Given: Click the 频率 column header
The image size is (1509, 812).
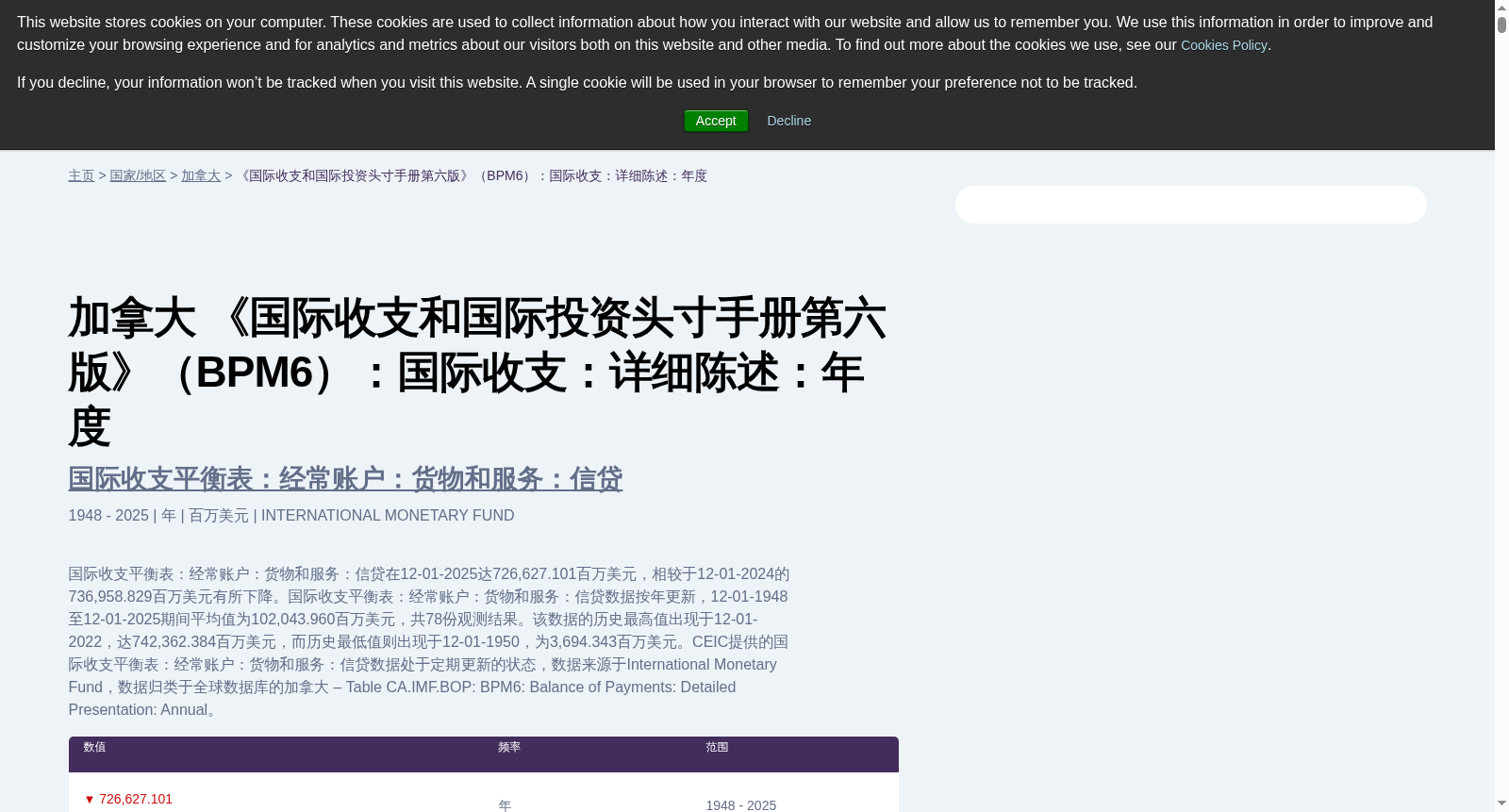Looking at the screenshot, I should click(509, 747).
